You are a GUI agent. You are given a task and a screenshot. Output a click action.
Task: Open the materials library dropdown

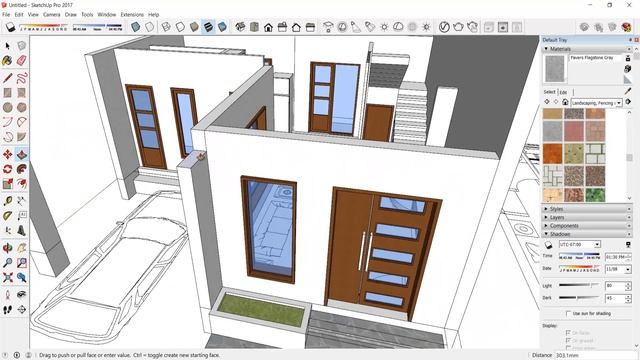pyautogui.click(x=619, y=103)
